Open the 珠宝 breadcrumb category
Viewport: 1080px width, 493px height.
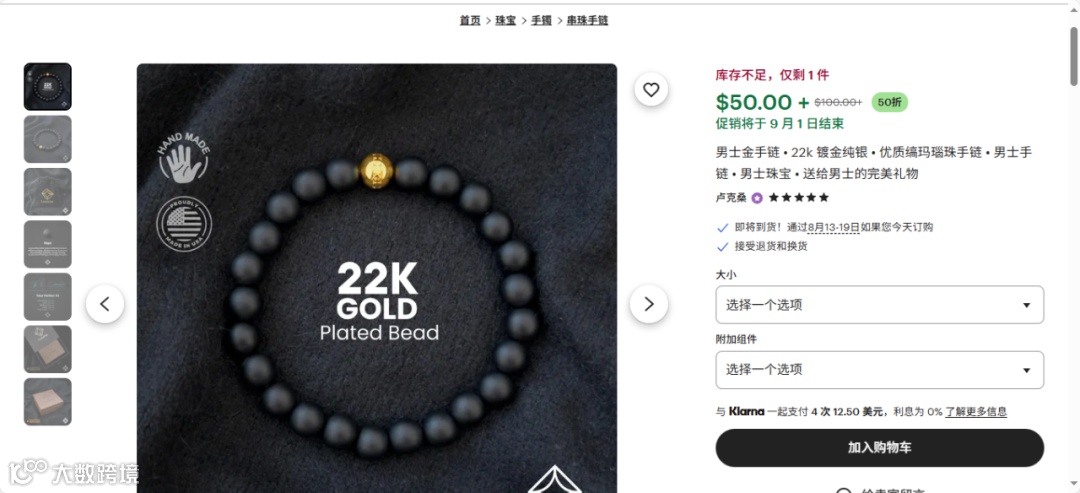click(506, 21)
